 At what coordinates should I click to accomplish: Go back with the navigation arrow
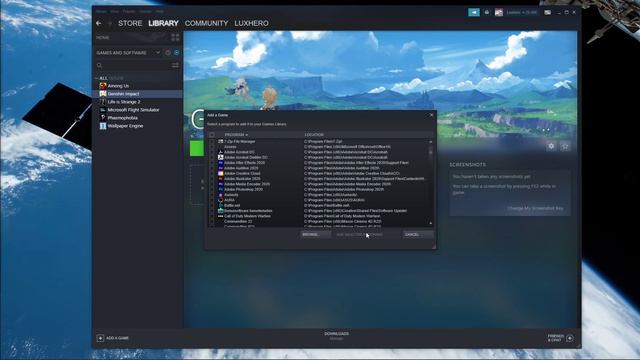pyautogui.click(x=99, y=23)
